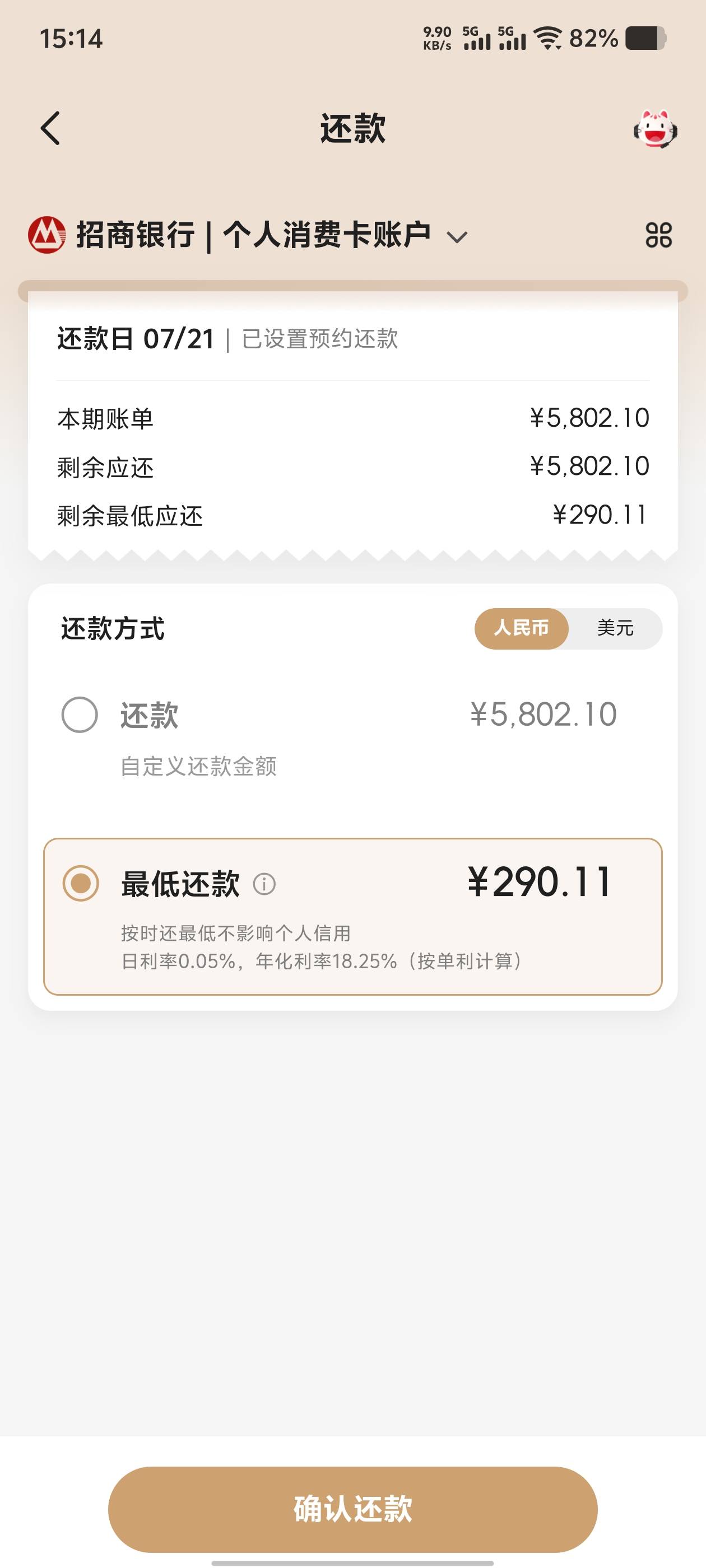The width and height of the screenshot is (706, 1568).
Task: Switch currency to 人民币
Action: tap(522, 628)
